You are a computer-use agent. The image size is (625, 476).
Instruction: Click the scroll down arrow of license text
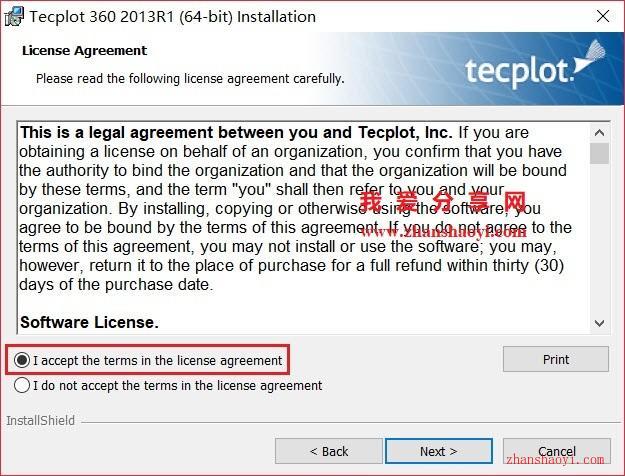coord(599,323)
